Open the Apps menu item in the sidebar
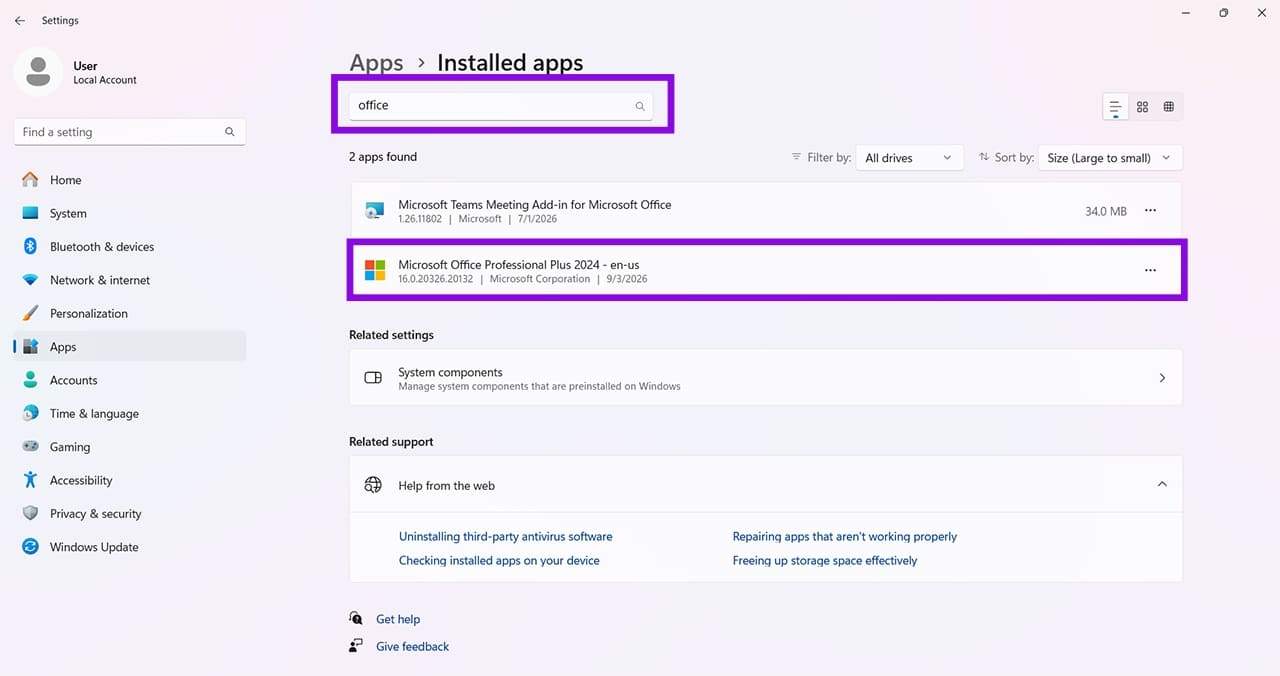This screenshot has width=1280, height=676. (x=130, y=347)
